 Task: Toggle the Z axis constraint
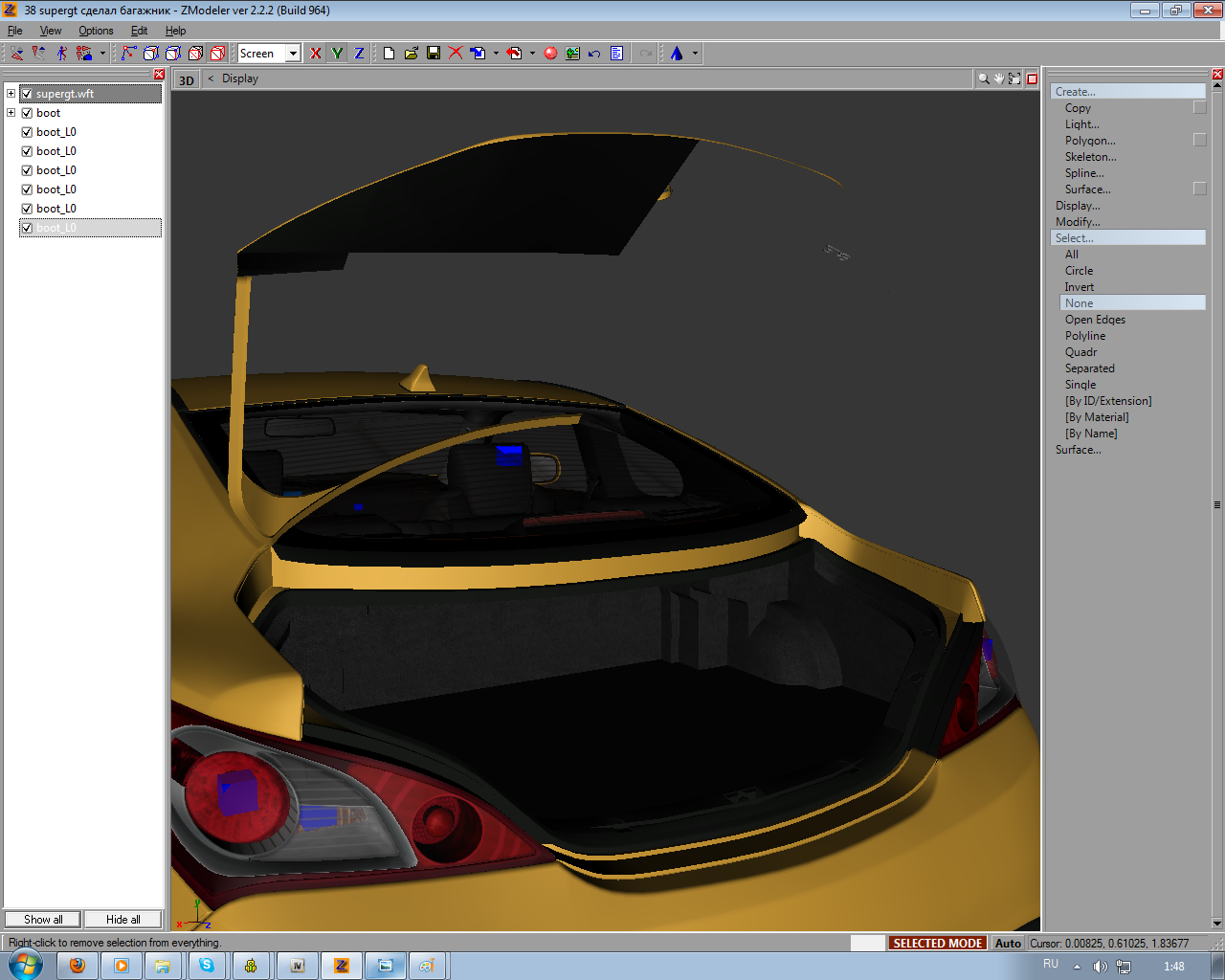(x=359, y=54)
